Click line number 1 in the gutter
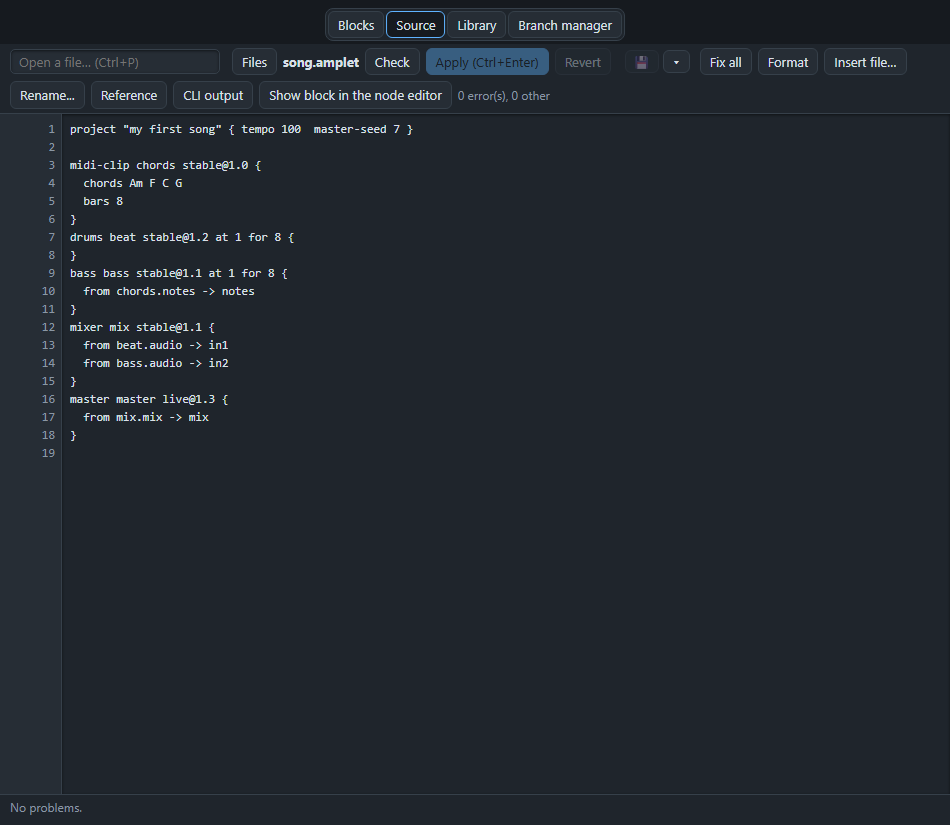The height and width of the screenshot is (825, 950). pos(51,129)
